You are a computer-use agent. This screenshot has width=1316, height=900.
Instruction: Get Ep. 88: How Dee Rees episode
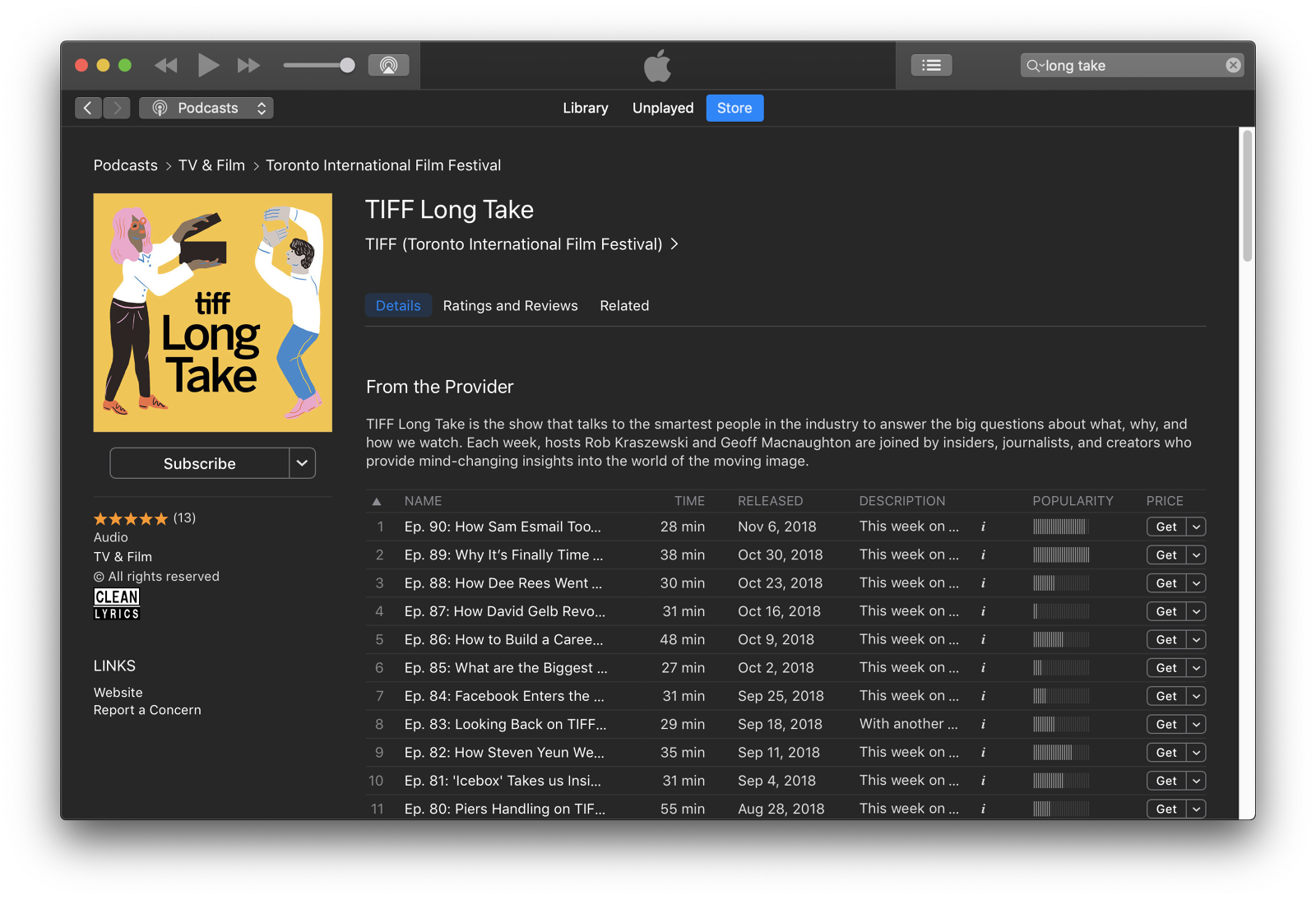1166,583
